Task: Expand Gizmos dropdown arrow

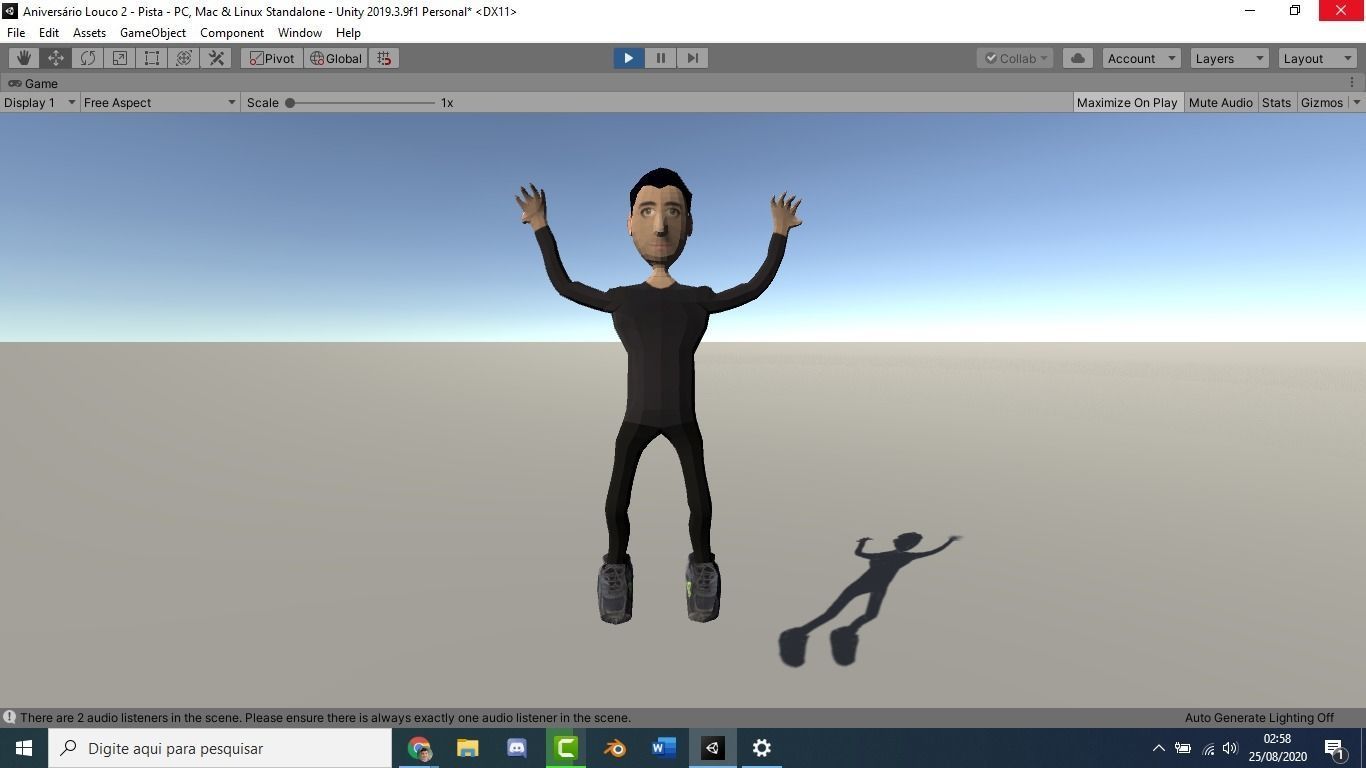Action: pos(1356,102)
